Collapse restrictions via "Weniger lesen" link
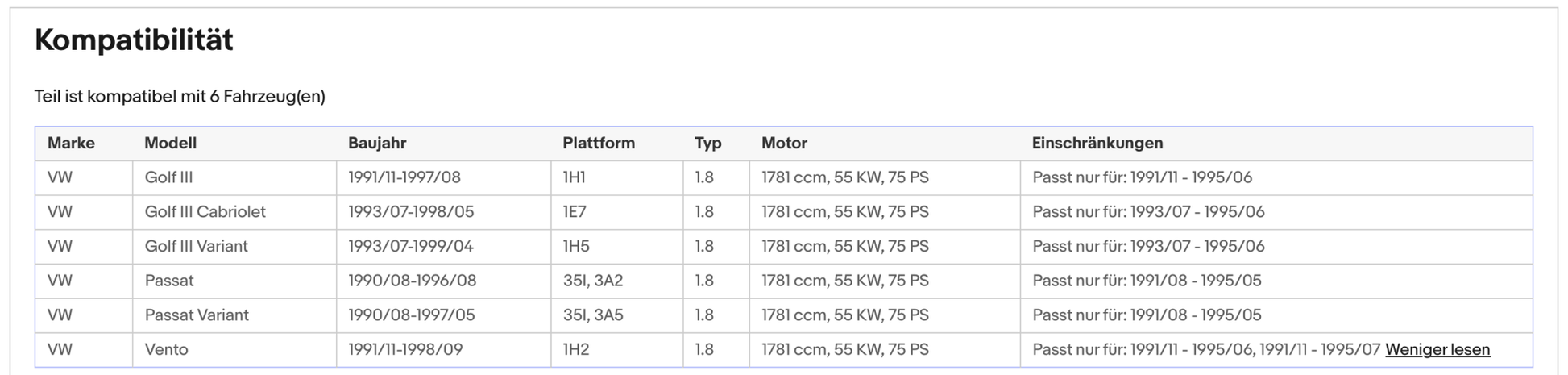 click(x=1437, y=349)
